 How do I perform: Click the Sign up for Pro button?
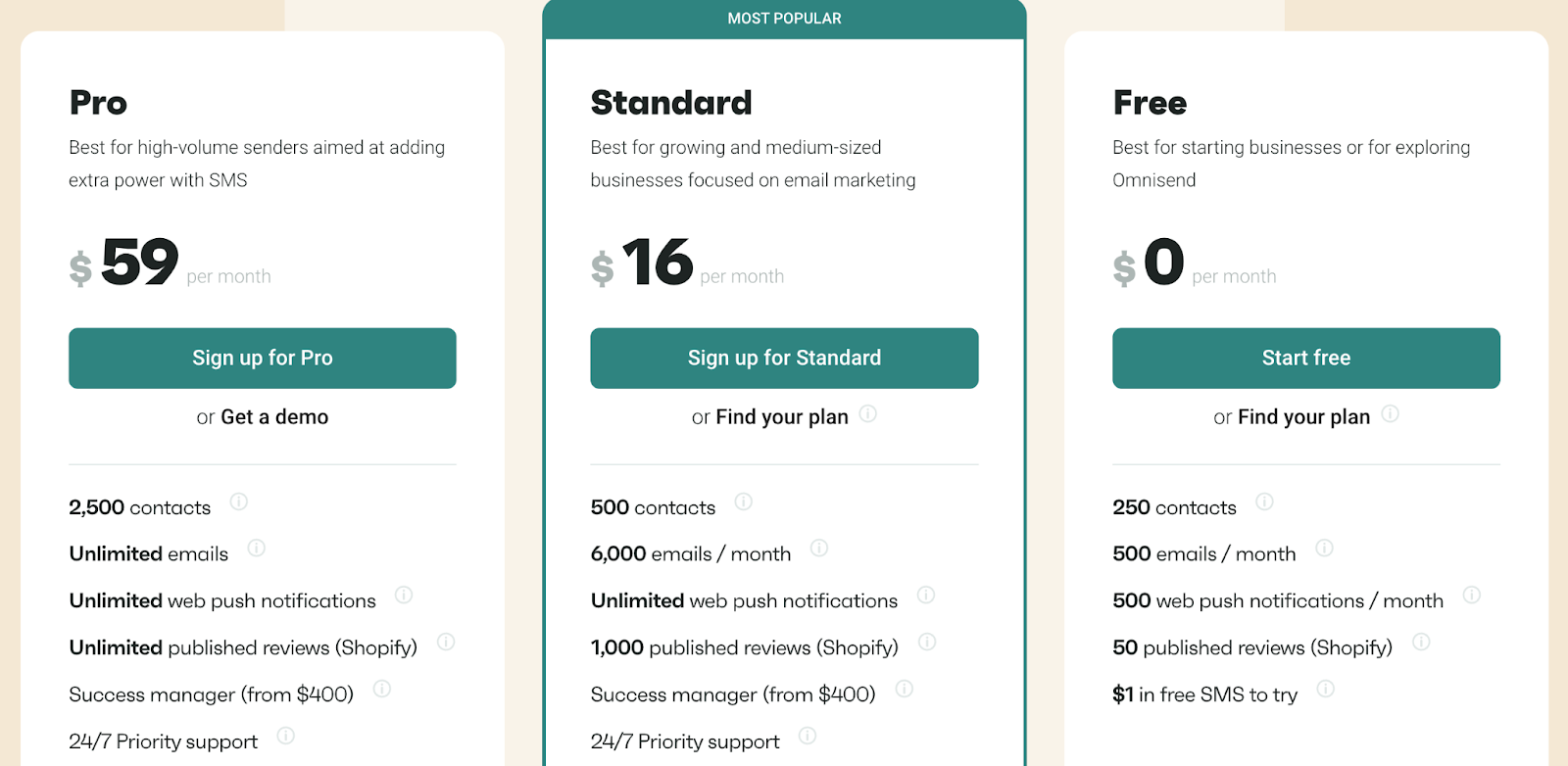(x=263, y=359)
